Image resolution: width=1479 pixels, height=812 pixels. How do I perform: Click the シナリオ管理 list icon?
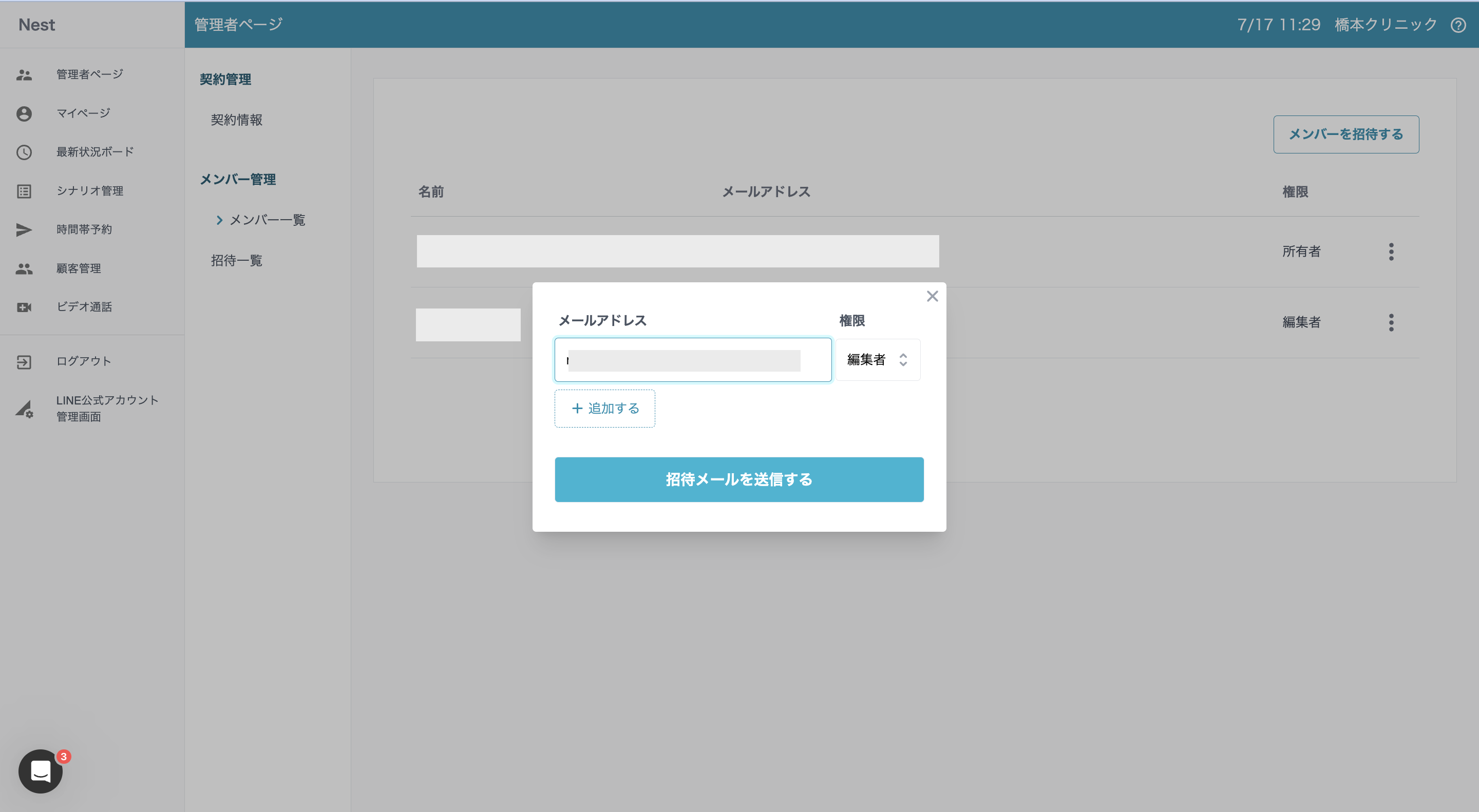coord(24,191)
